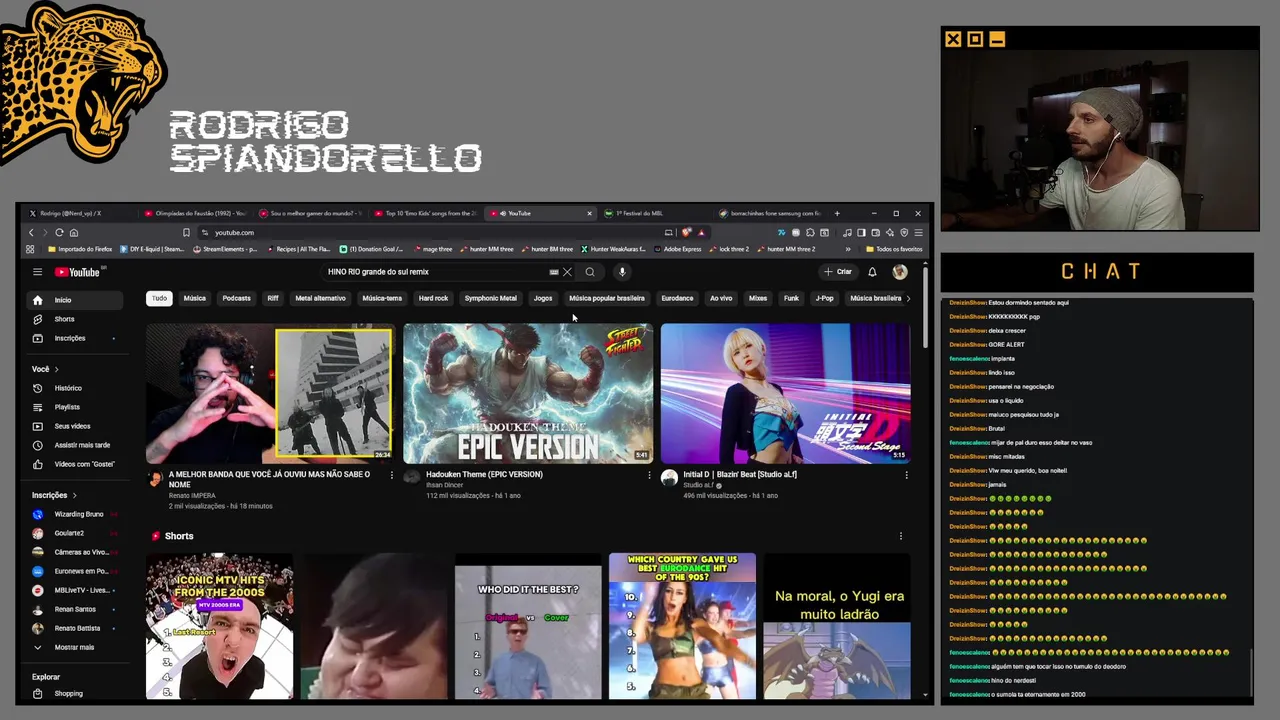
Task: Select the Symphonic Metal chip
Action: (490, 298)
